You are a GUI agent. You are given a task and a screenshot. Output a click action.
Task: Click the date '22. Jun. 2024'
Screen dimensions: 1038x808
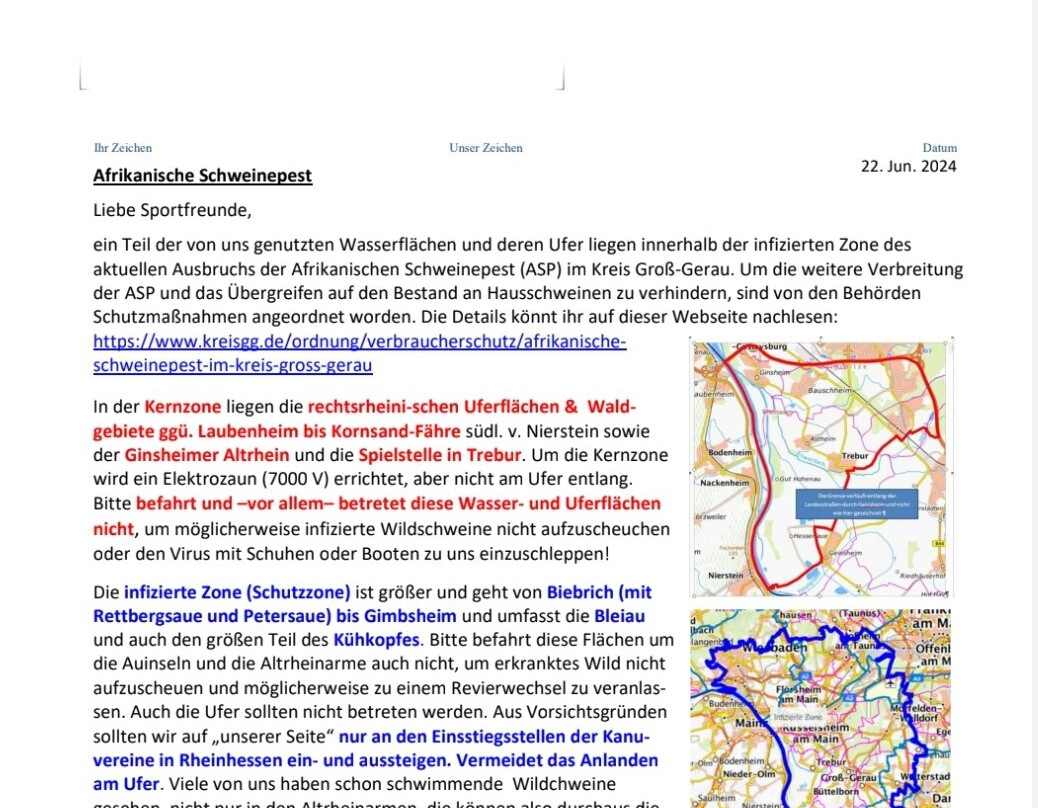(908, 166)
